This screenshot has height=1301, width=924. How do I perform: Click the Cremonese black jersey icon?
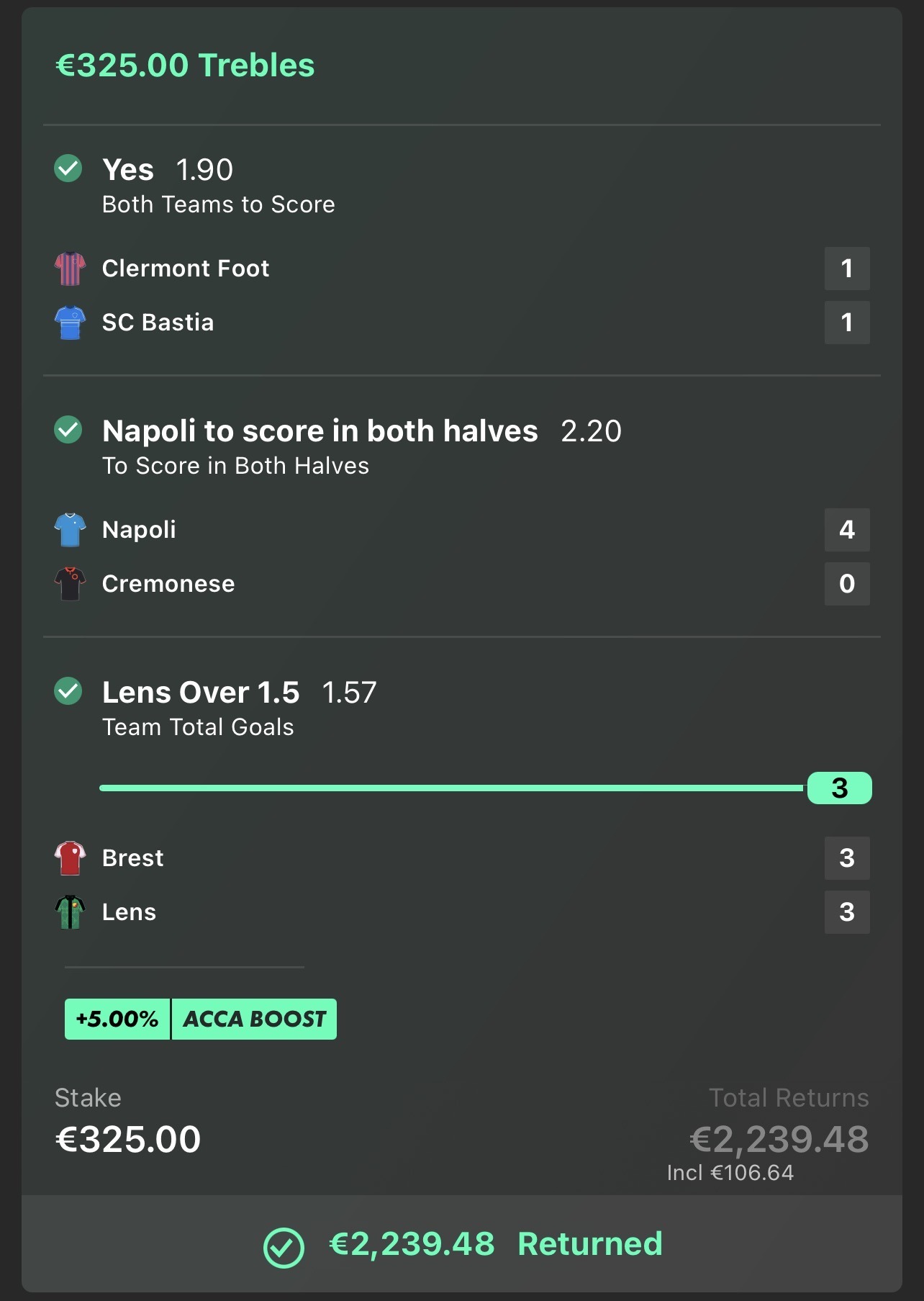70,584
